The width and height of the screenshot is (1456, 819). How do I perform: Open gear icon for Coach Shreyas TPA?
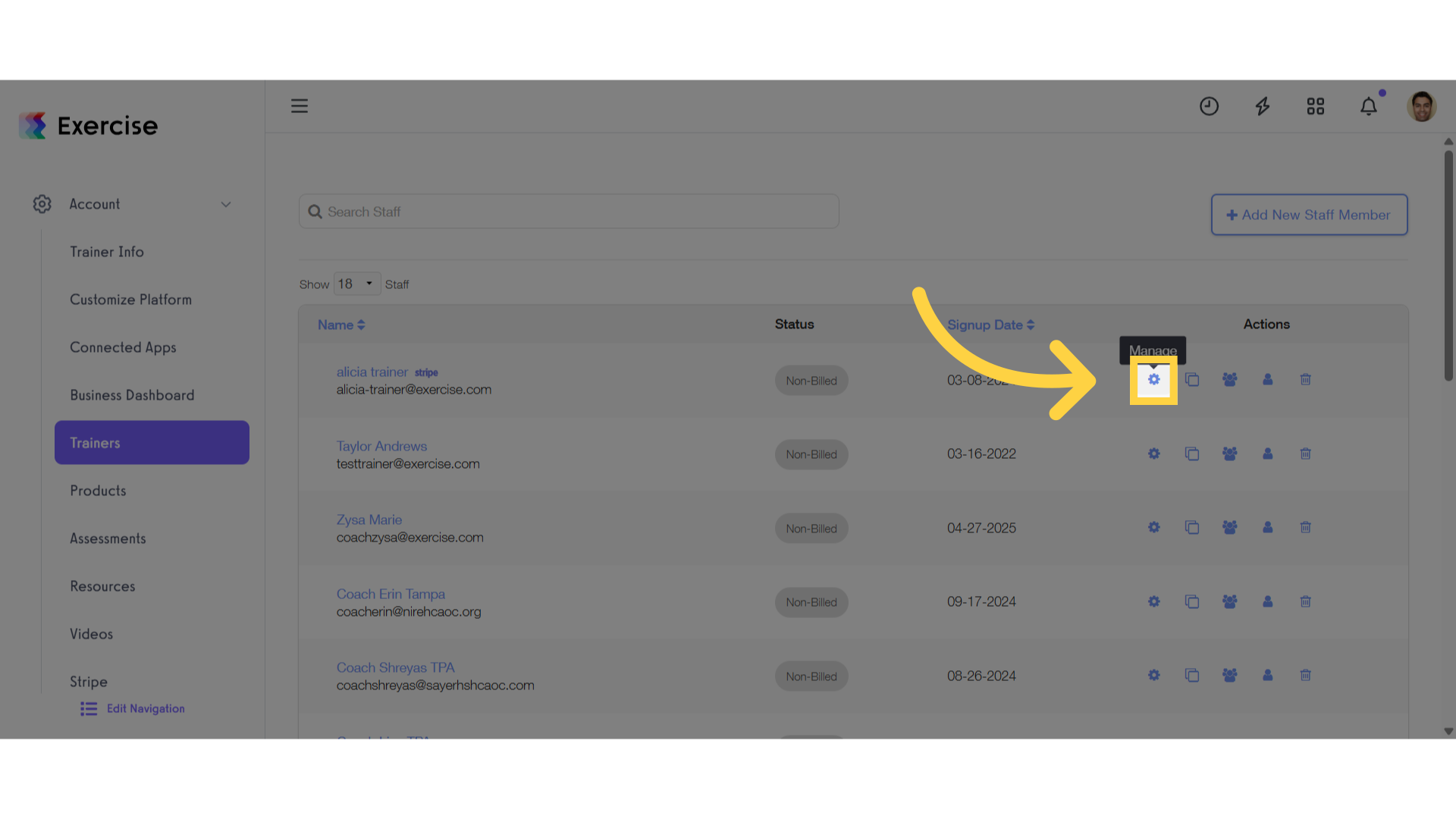(x=1153, y=675)
